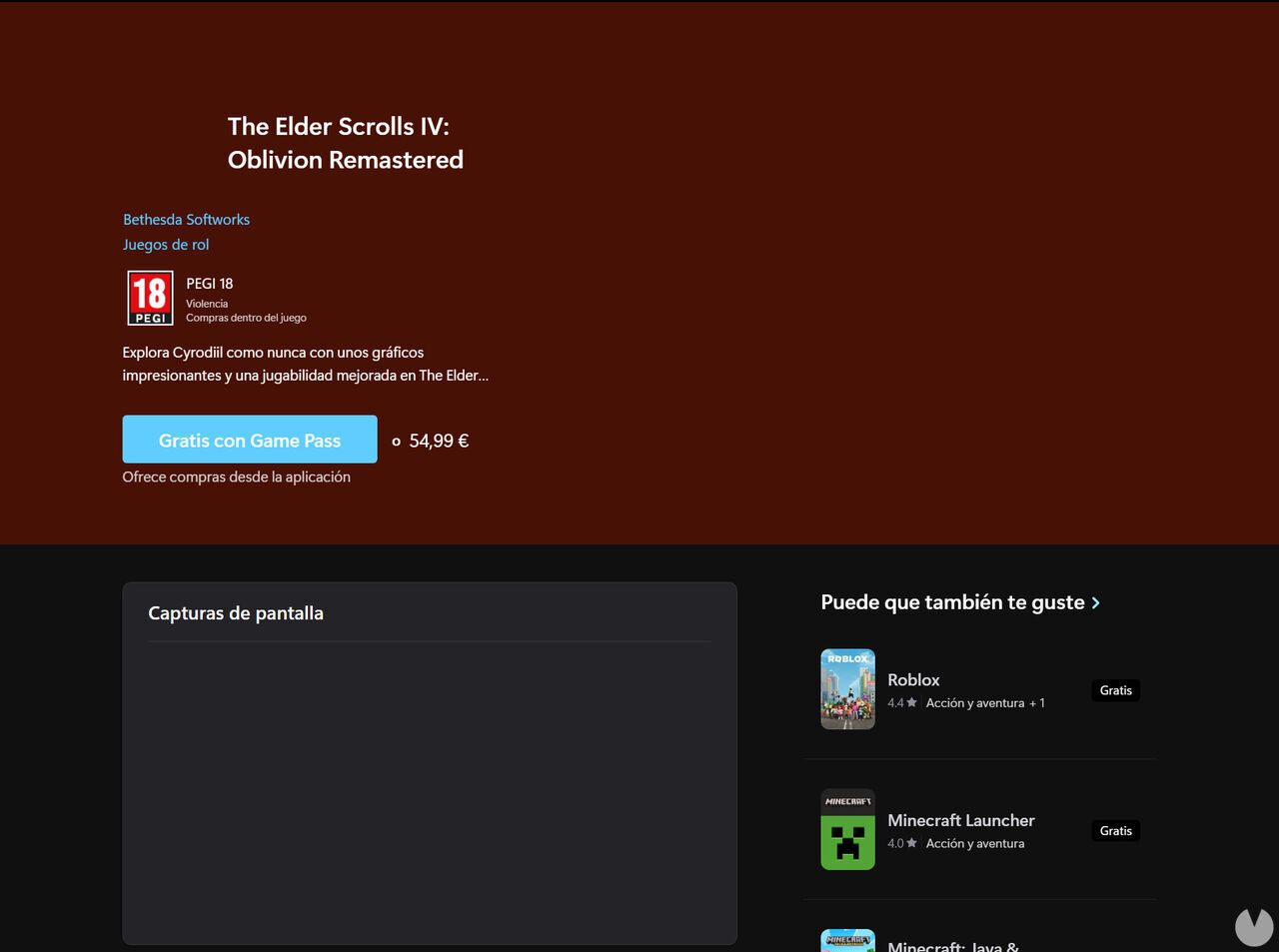1279x952 pixels.
Task: Click the Minecraft Launcher 4.0 star rating
Action: 902,844
